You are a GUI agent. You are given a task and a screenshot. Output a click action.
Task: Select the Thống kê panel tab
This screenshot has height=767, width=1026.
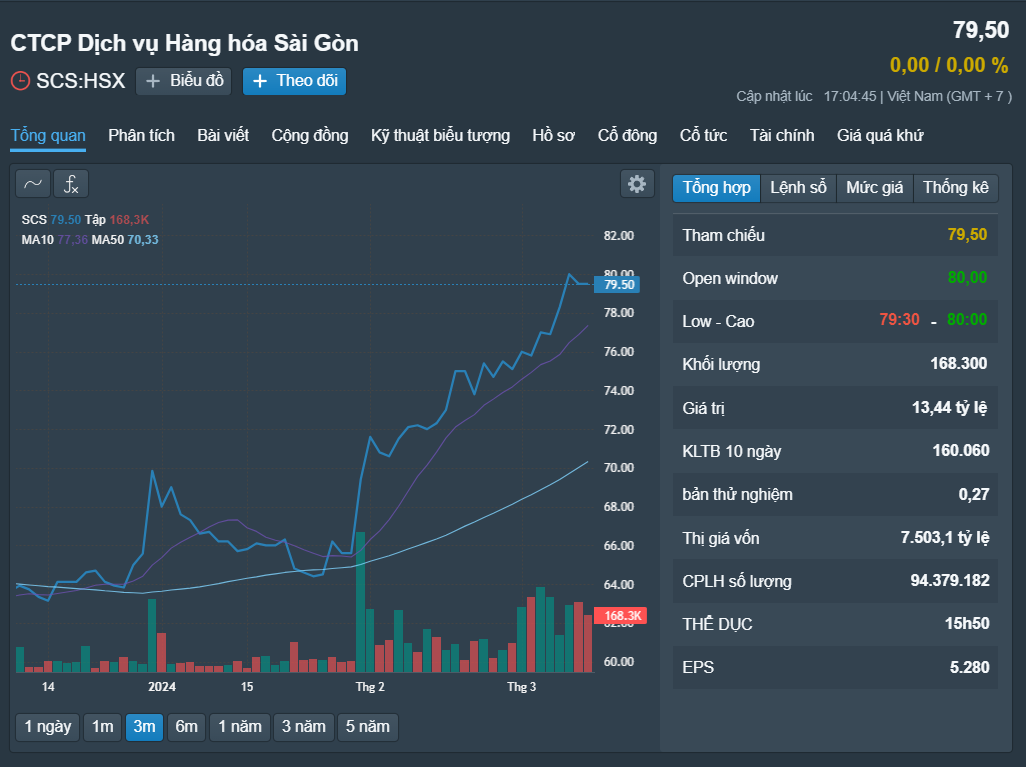click(x=955, y=188)
